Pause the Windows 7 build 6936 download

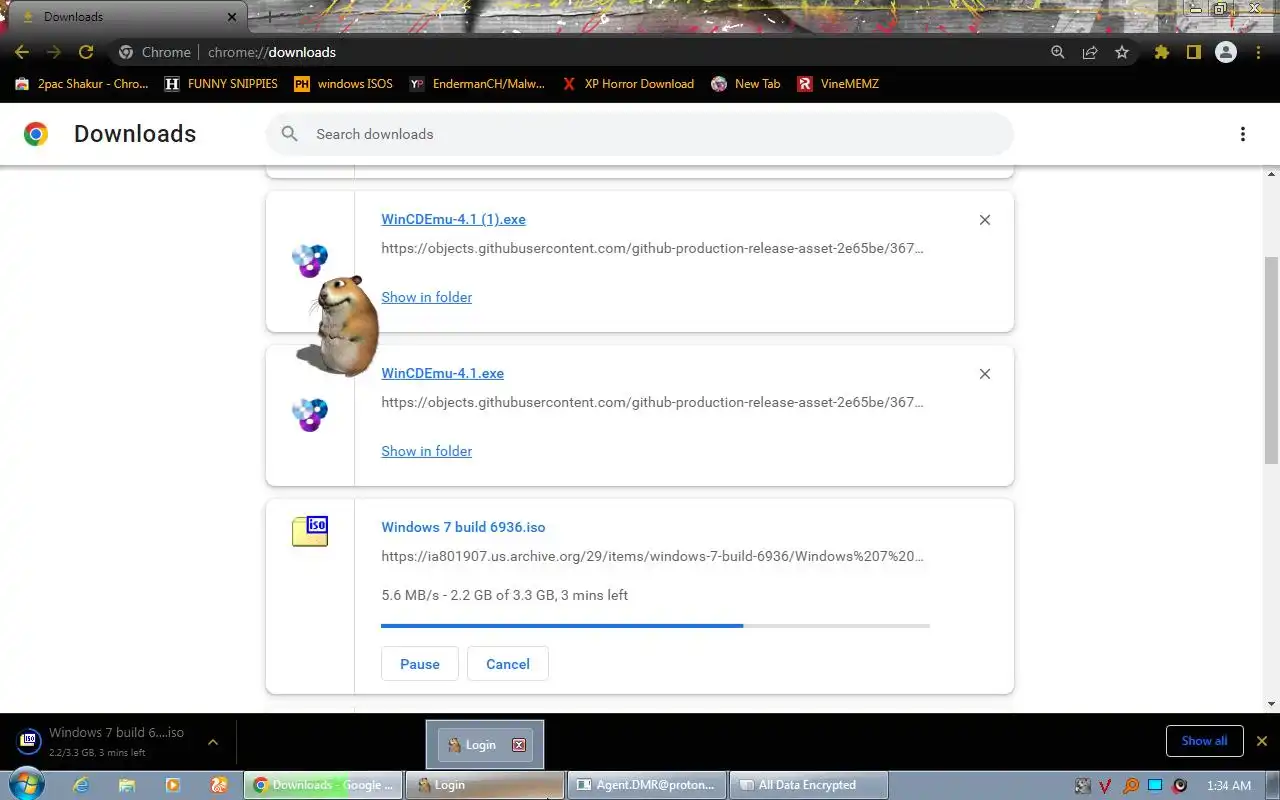pyautogui.click(x=420, y=664)
